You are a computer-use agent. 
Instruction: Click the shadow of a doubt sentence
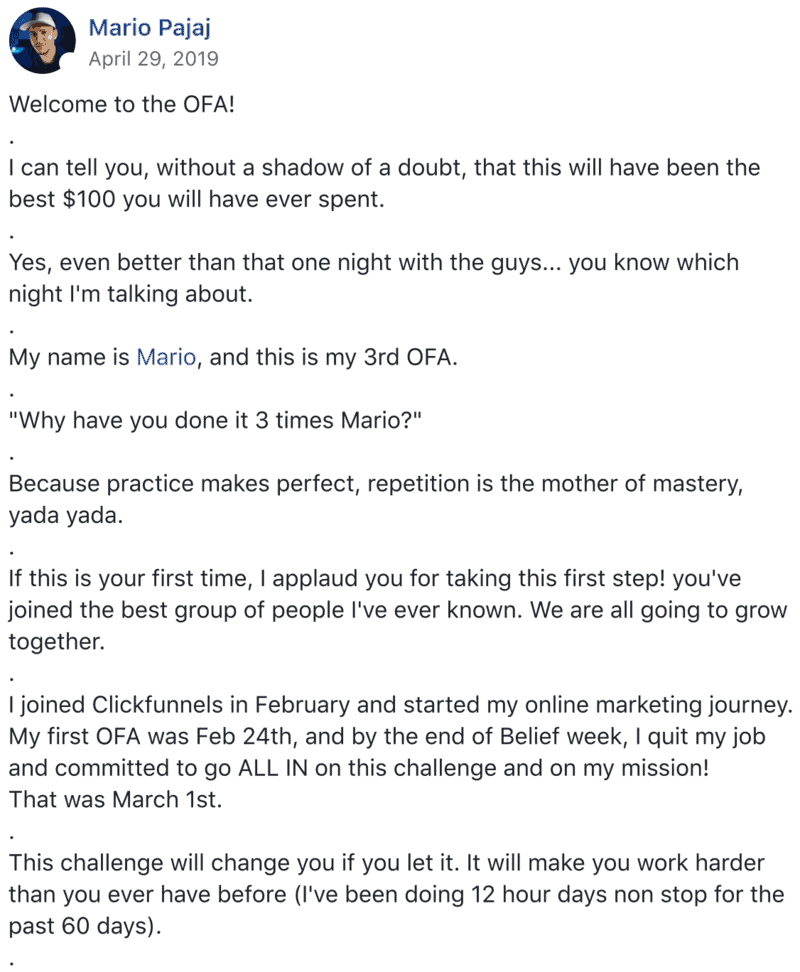(384, 183)
